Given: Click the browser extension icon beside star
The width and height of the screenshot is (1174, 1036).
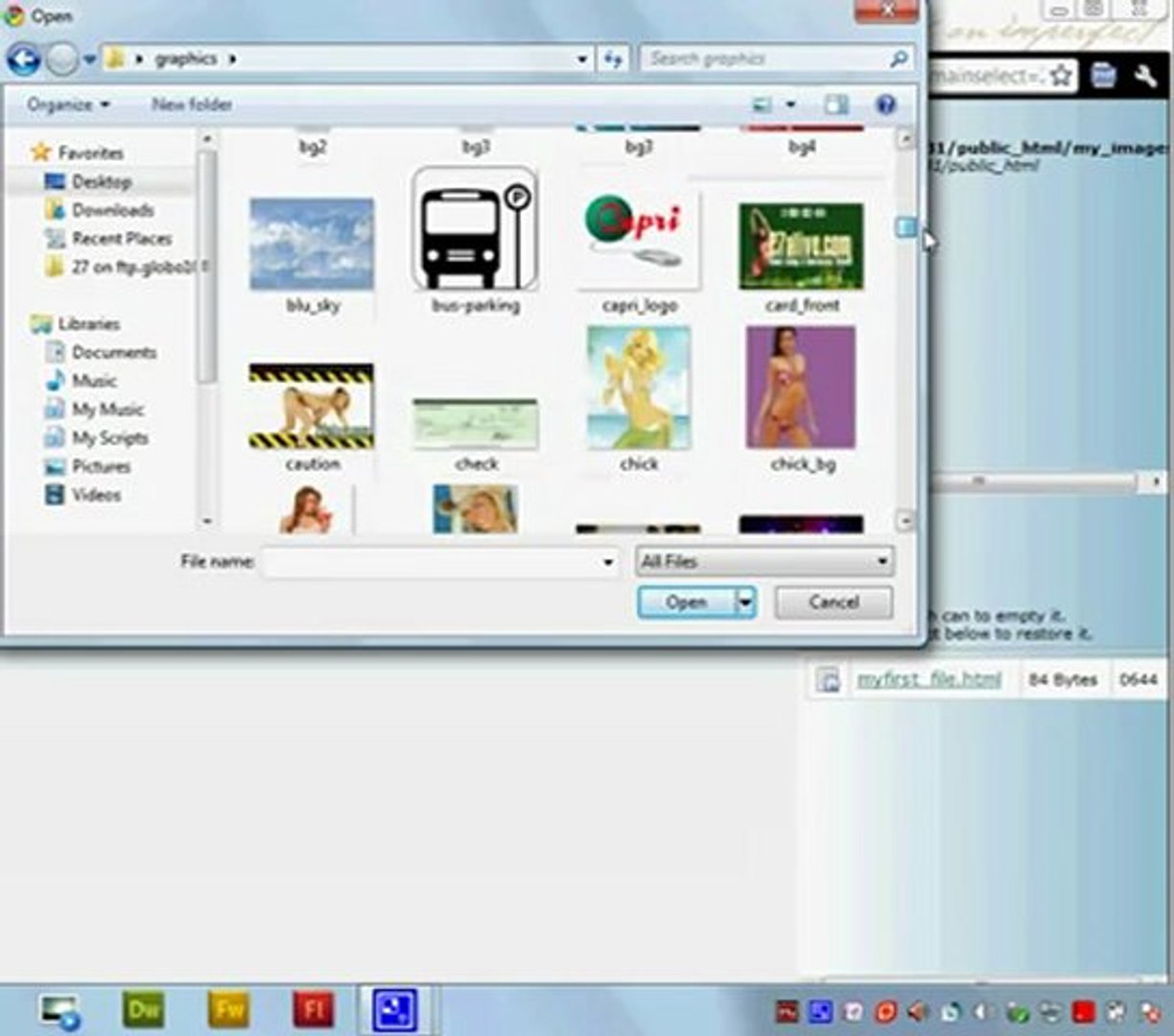Looking at the screenshot, I should pyautogui.click(x=1103, y=75).
